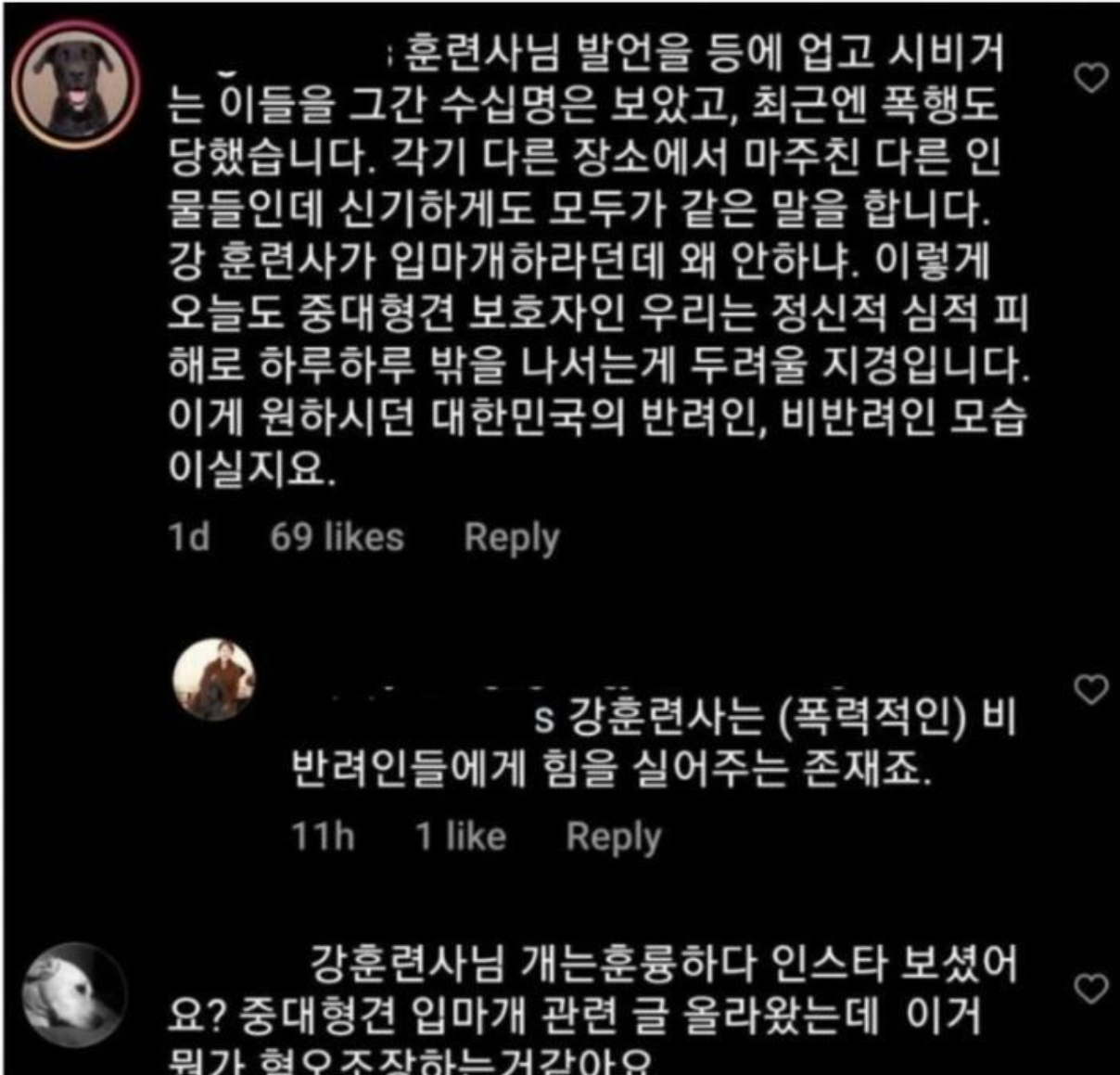Select the comment text about 중대형견 입마개 관련 글
Viewport: 1120px width, 1075px height.
593,1009
